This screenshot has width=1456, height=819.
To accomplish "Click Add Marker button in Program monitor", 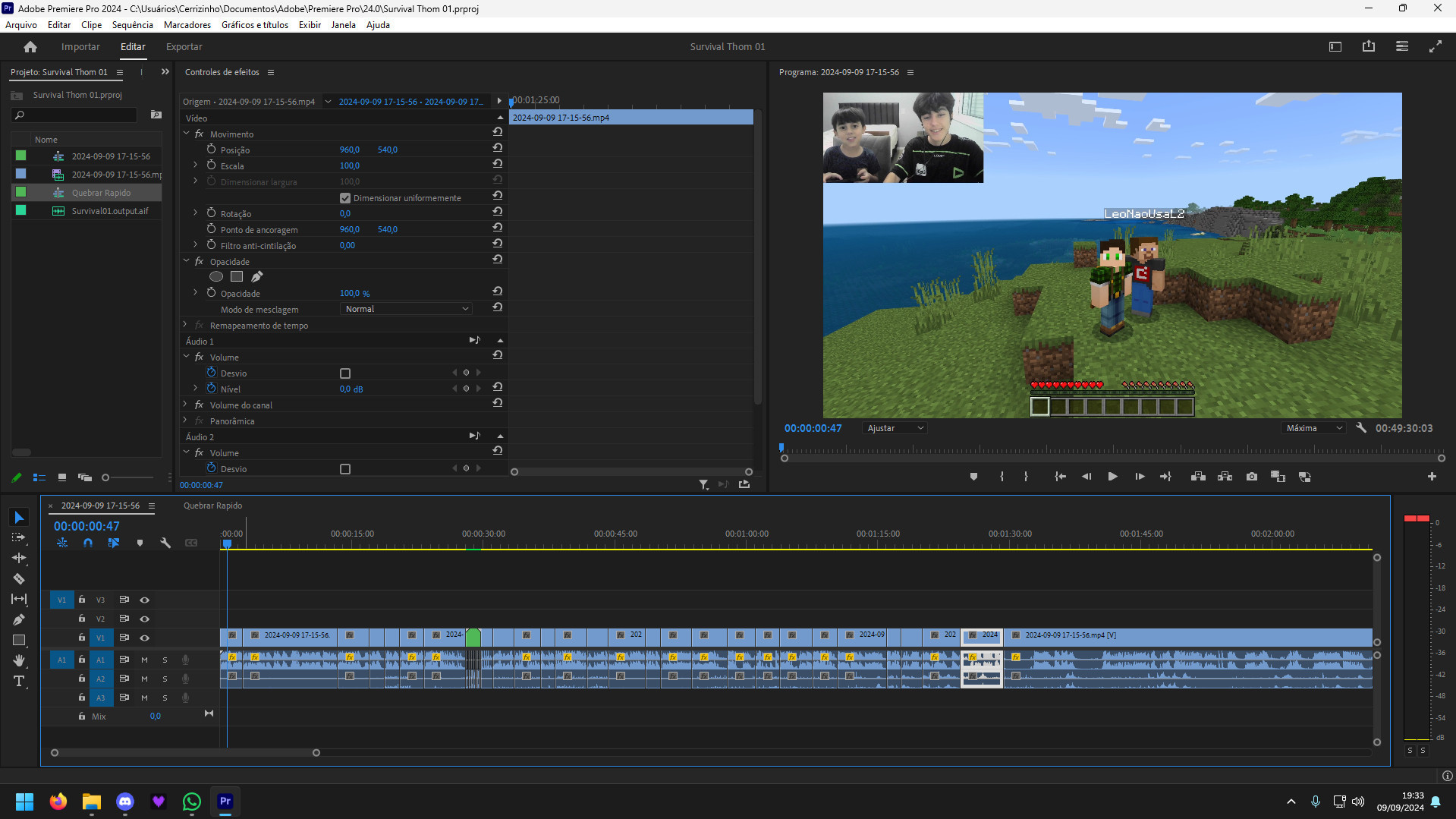I will 973,477.
